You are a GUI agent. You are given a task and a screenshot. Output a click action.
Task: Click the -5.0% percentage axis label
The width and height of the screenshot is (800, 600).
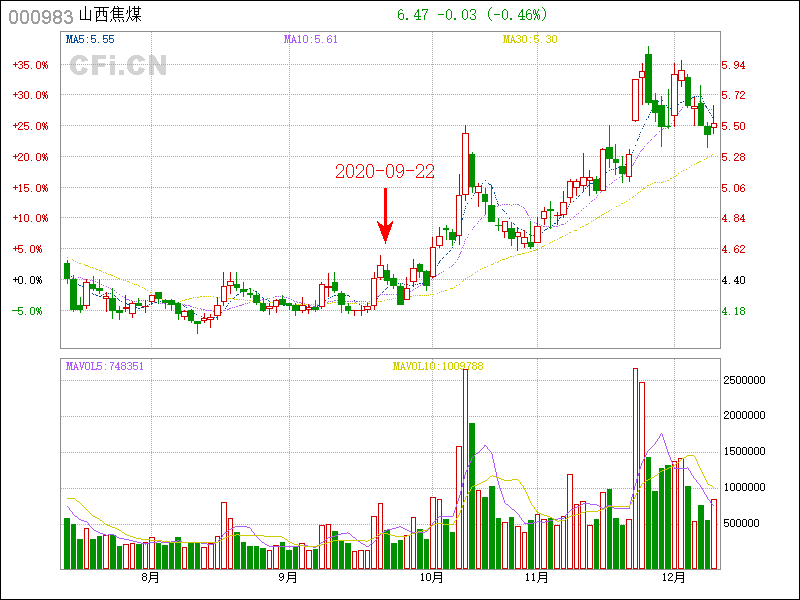[30, 311]
